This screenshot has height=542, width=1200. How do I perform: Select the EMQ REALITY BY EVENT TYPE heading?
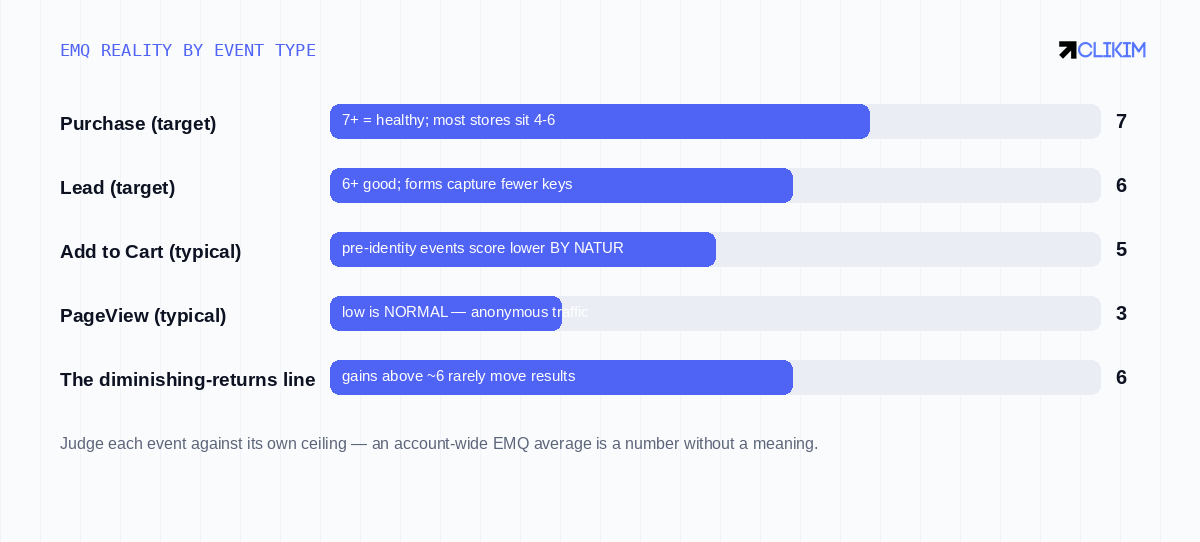(x=188, y=50)
